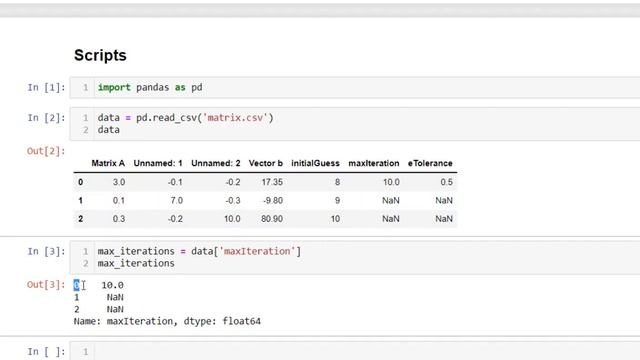Click the 'maxIteration' column header
The height and width of the screenshot is (360, 640).
point(374,163)
